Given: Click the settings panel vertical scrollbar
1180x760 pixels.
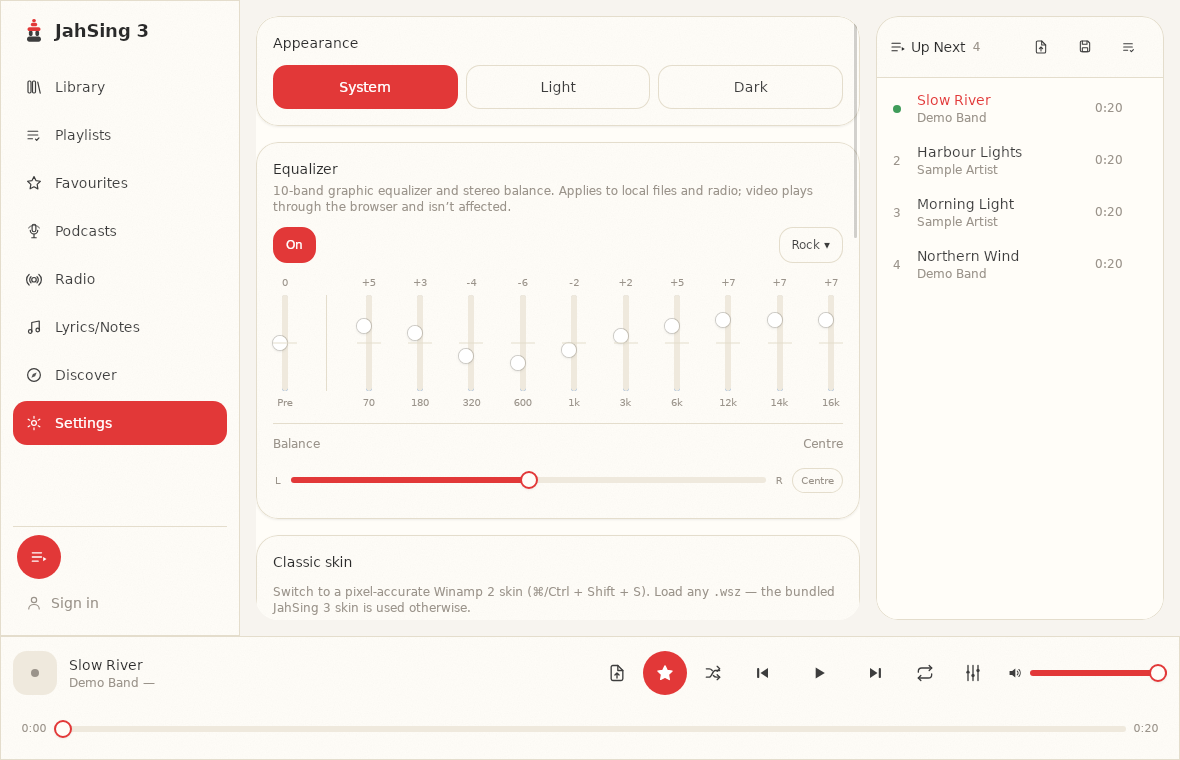Looking at the screenshot, I should (856, 131).
